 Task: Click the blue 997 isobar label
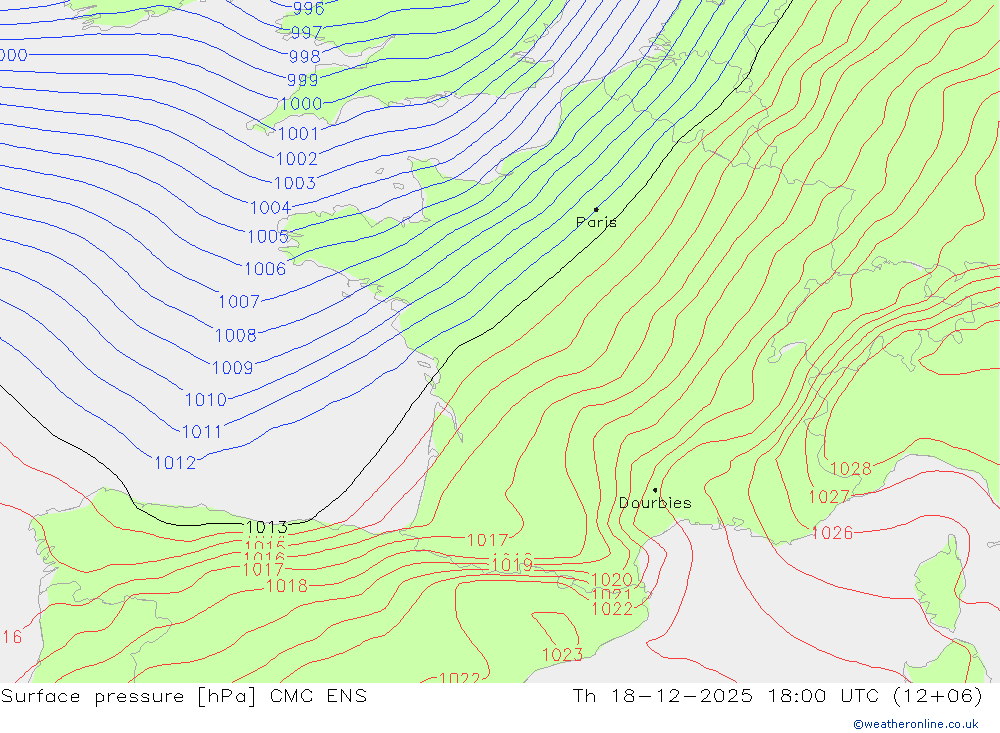pos(307,33)
